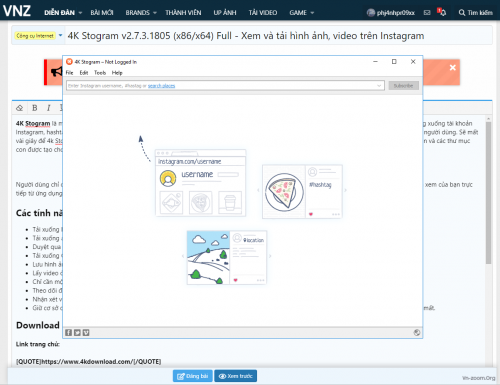Click the megaphone icon on notice
The width and height of the screenshot is (500, 385).
56,72
